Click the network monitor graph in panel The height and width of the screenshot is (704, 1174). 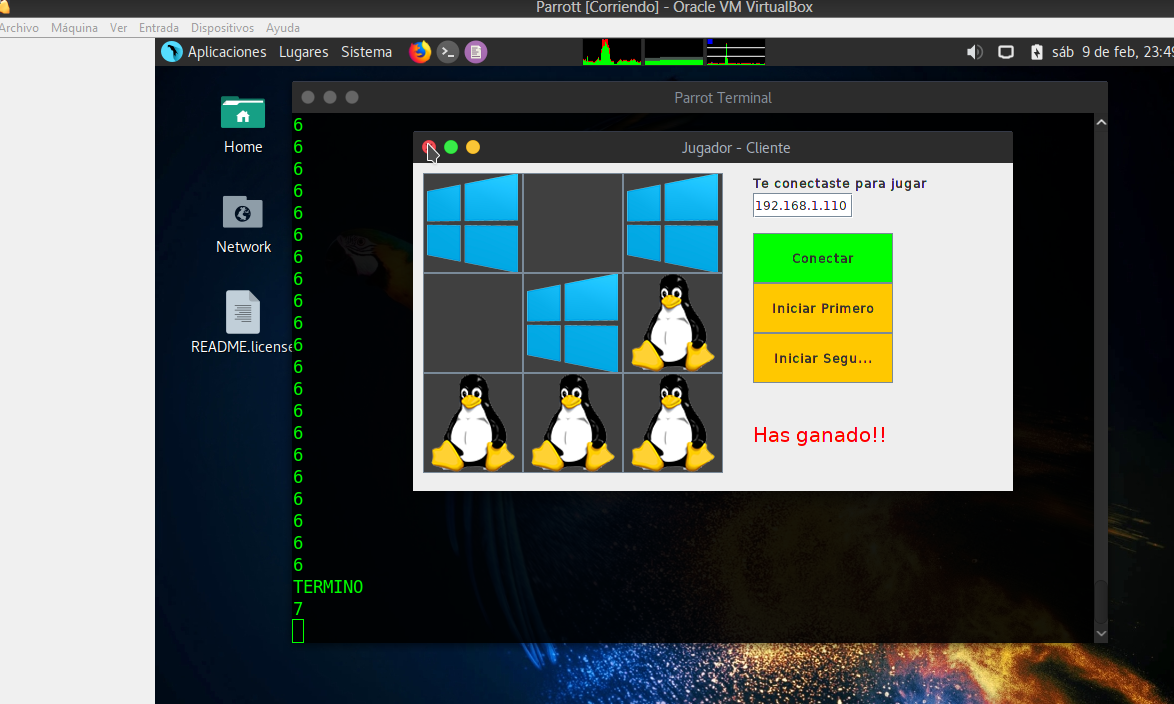coord(735,52)
